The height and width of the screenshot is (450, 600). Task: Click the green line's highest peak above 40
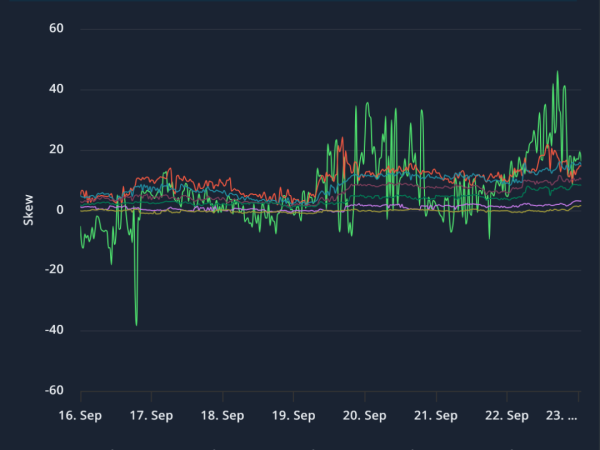click(x=557, y=72)
